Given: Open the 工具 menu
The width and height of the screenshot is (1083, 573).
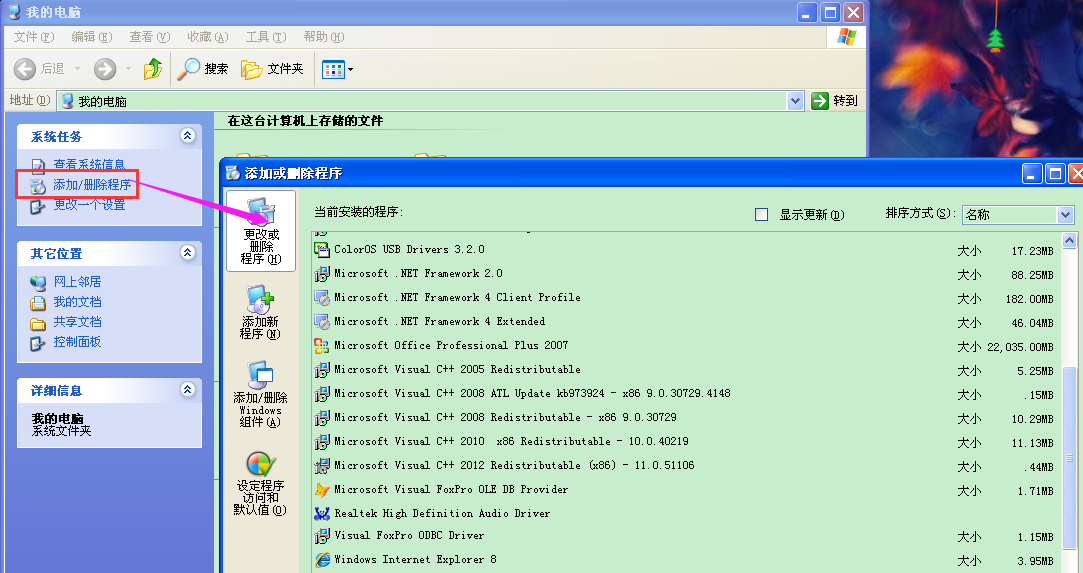Looking at the screenshot, I should click(x=266, y=37).
